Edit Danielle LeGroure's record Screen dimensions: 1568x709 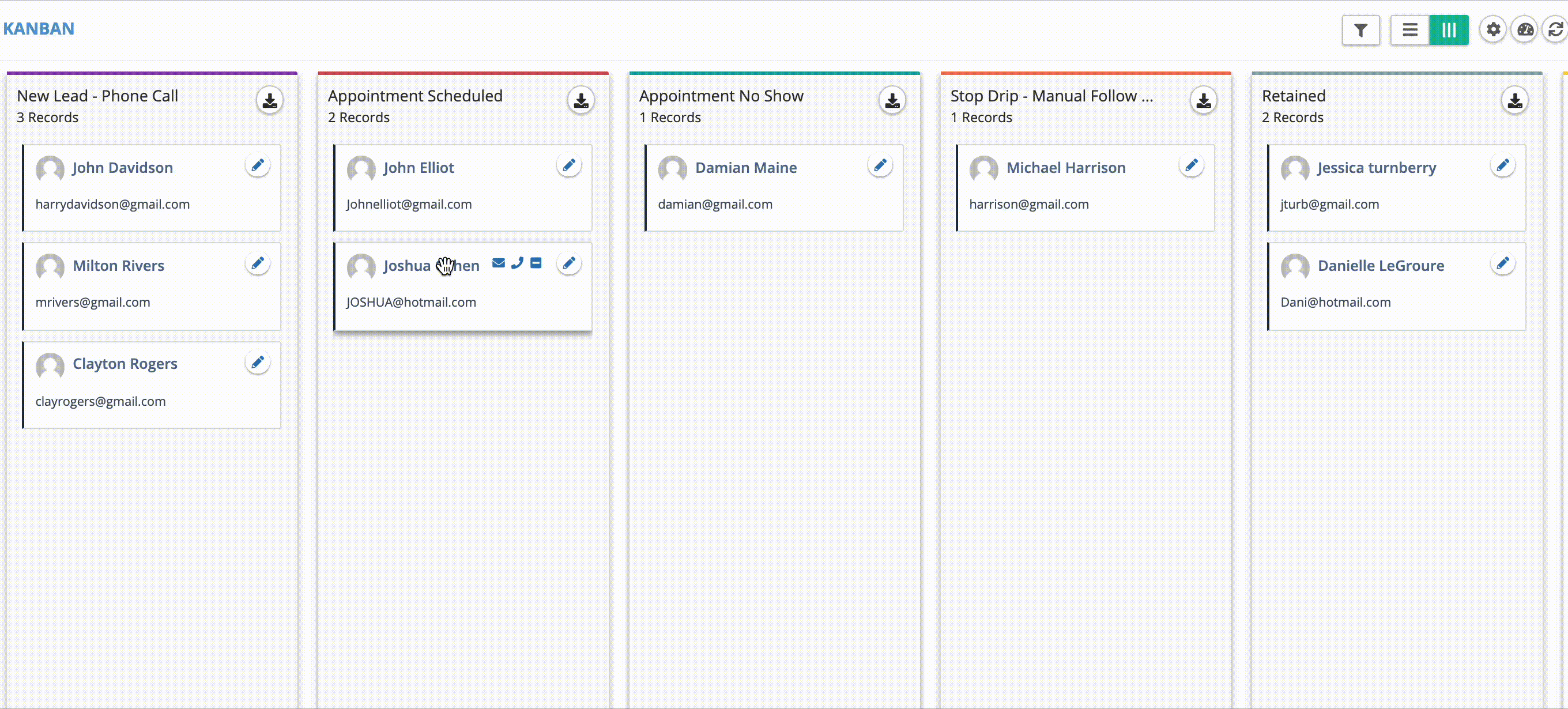click(1502, 263)
